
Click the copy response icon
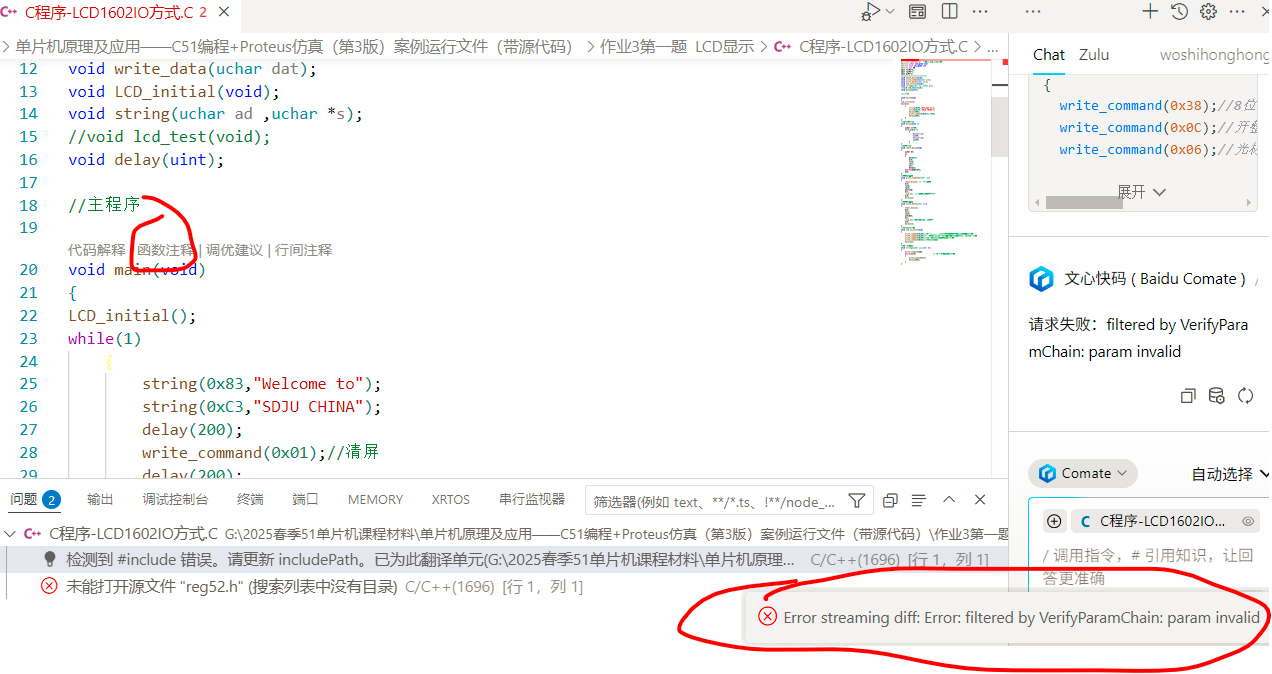click(1188, 395)
